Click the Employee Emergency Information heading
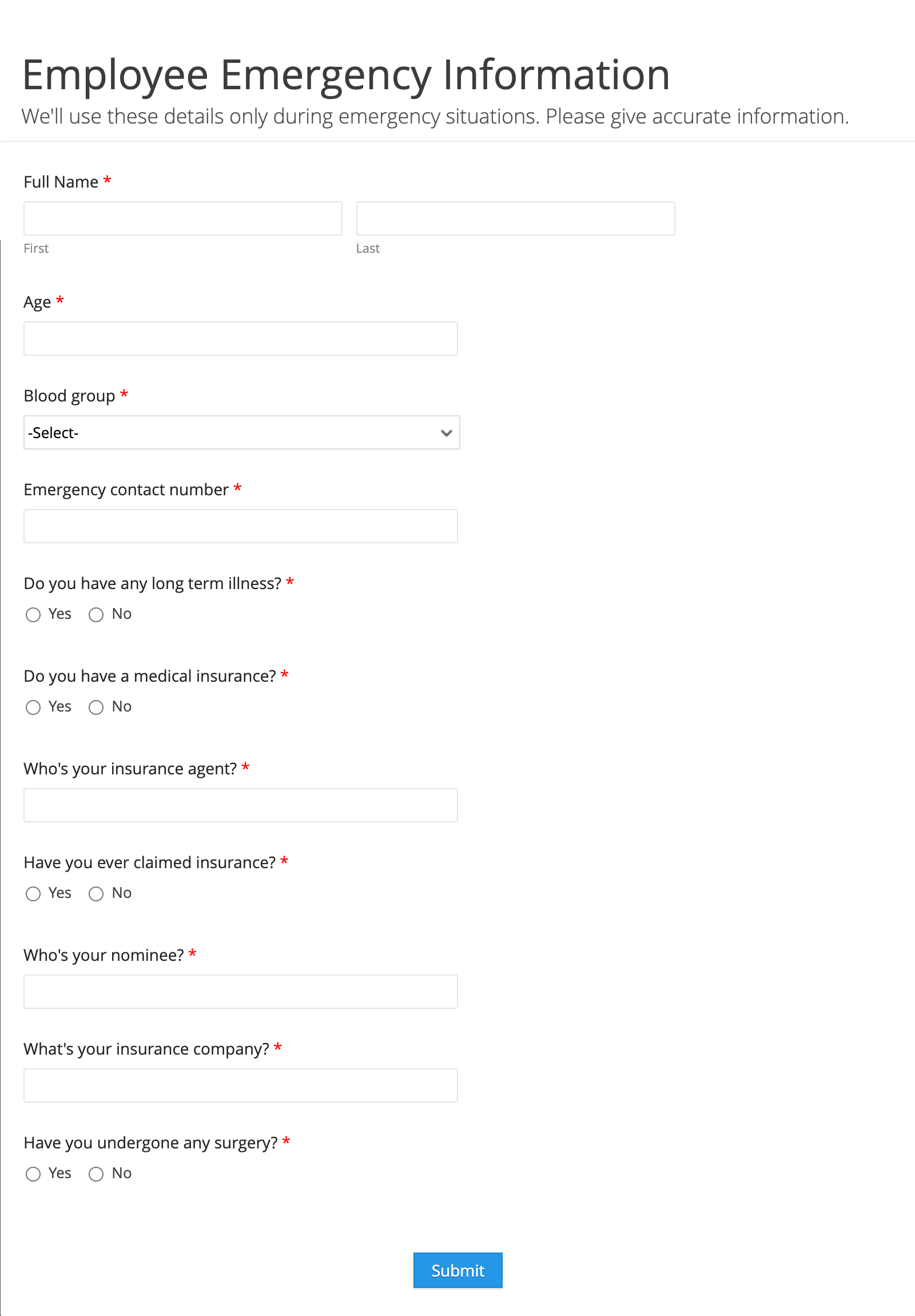The height and width of the screenshot is (1316, 915). [345, 72]
